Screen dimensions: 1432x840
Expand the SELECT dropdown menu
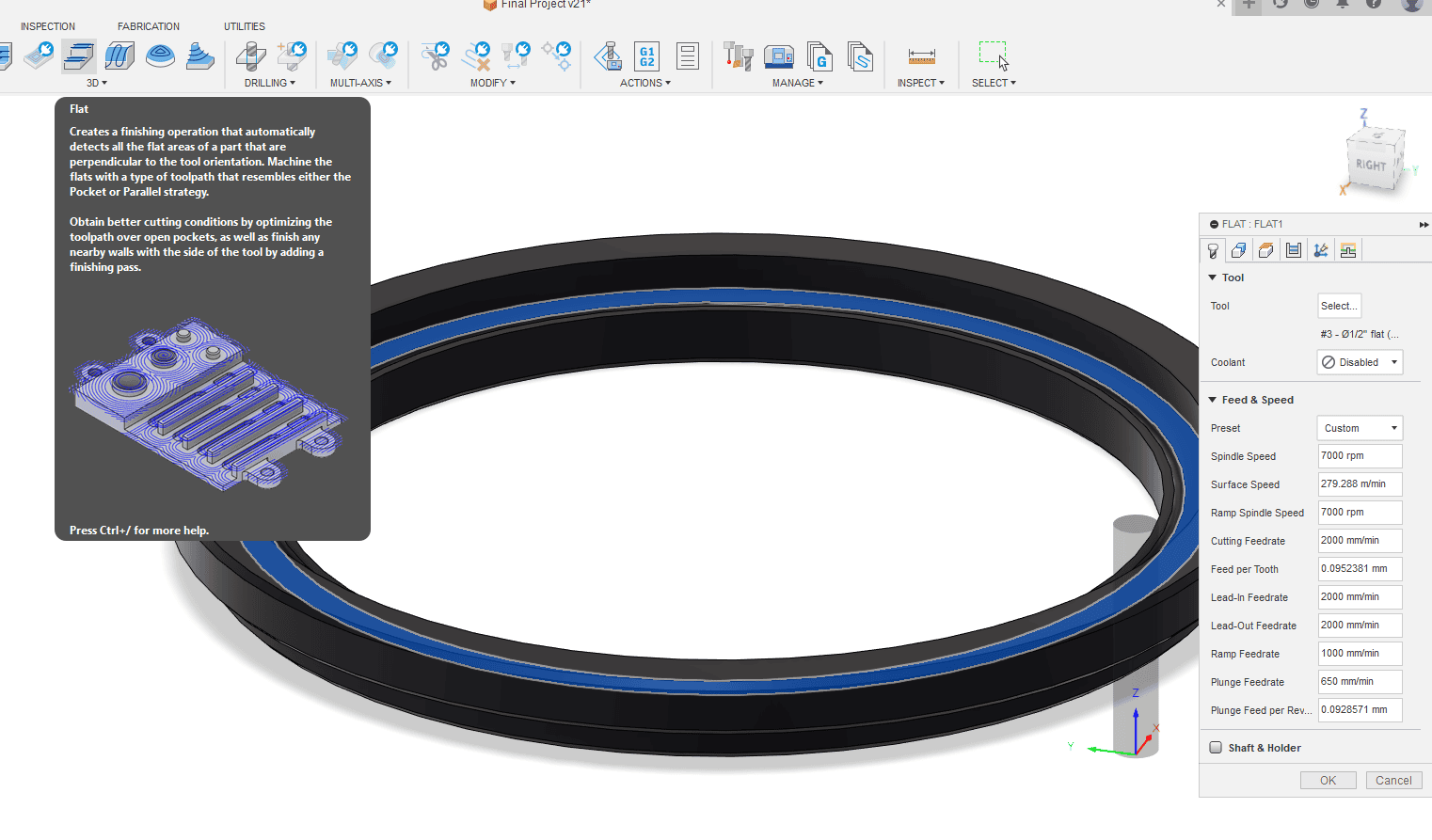tap(994, 83)
